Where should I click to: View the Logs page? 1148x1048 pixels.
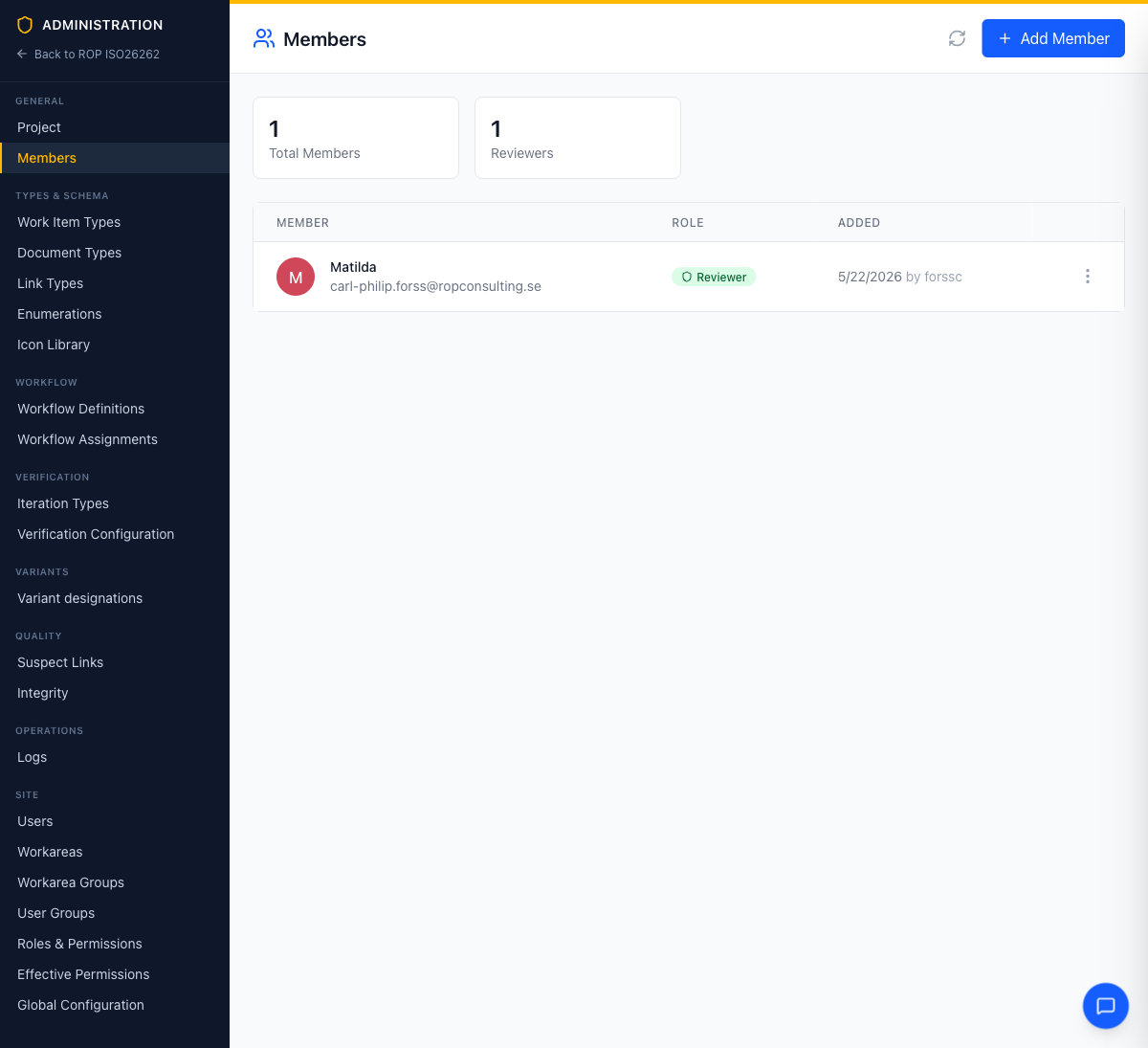(x=115, y=757)
